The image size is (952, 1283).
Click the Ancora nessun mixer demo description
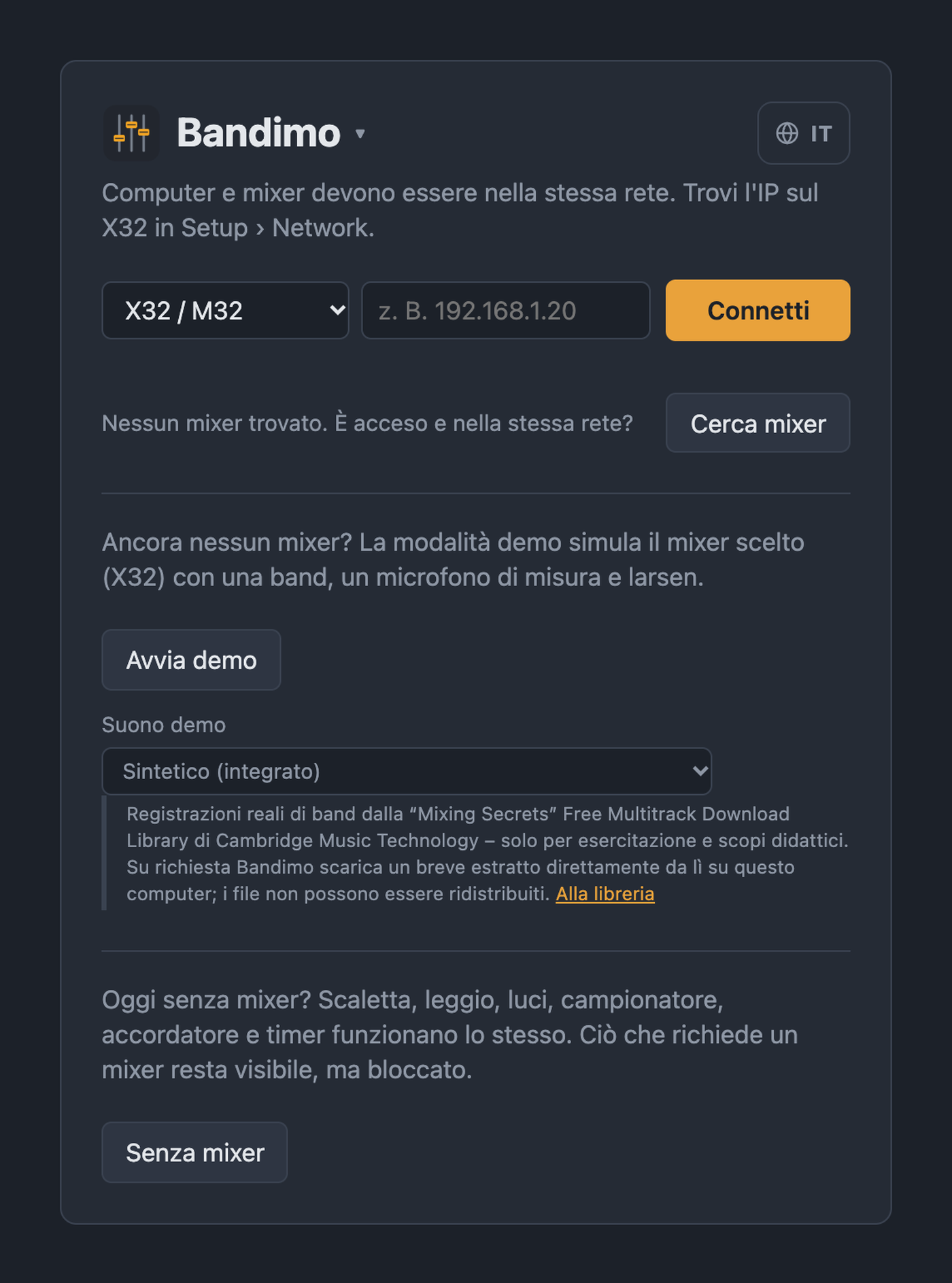click(x=453, y=560)
